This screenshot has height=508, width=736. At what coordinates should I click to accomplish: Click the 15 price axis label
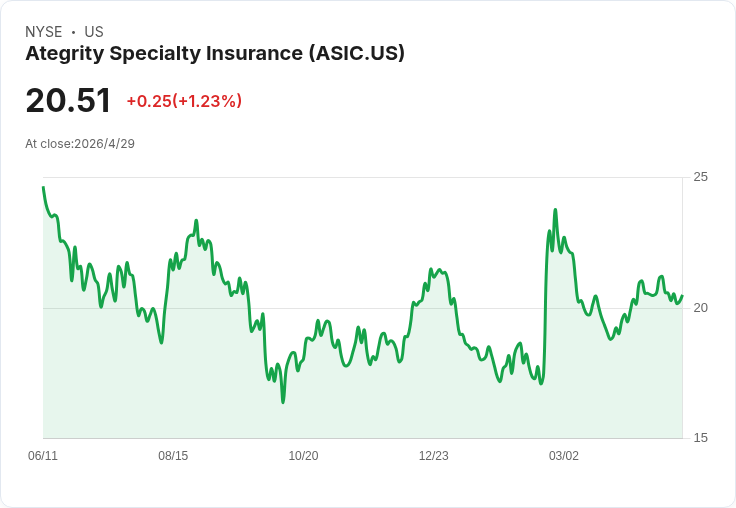[700, 438]
